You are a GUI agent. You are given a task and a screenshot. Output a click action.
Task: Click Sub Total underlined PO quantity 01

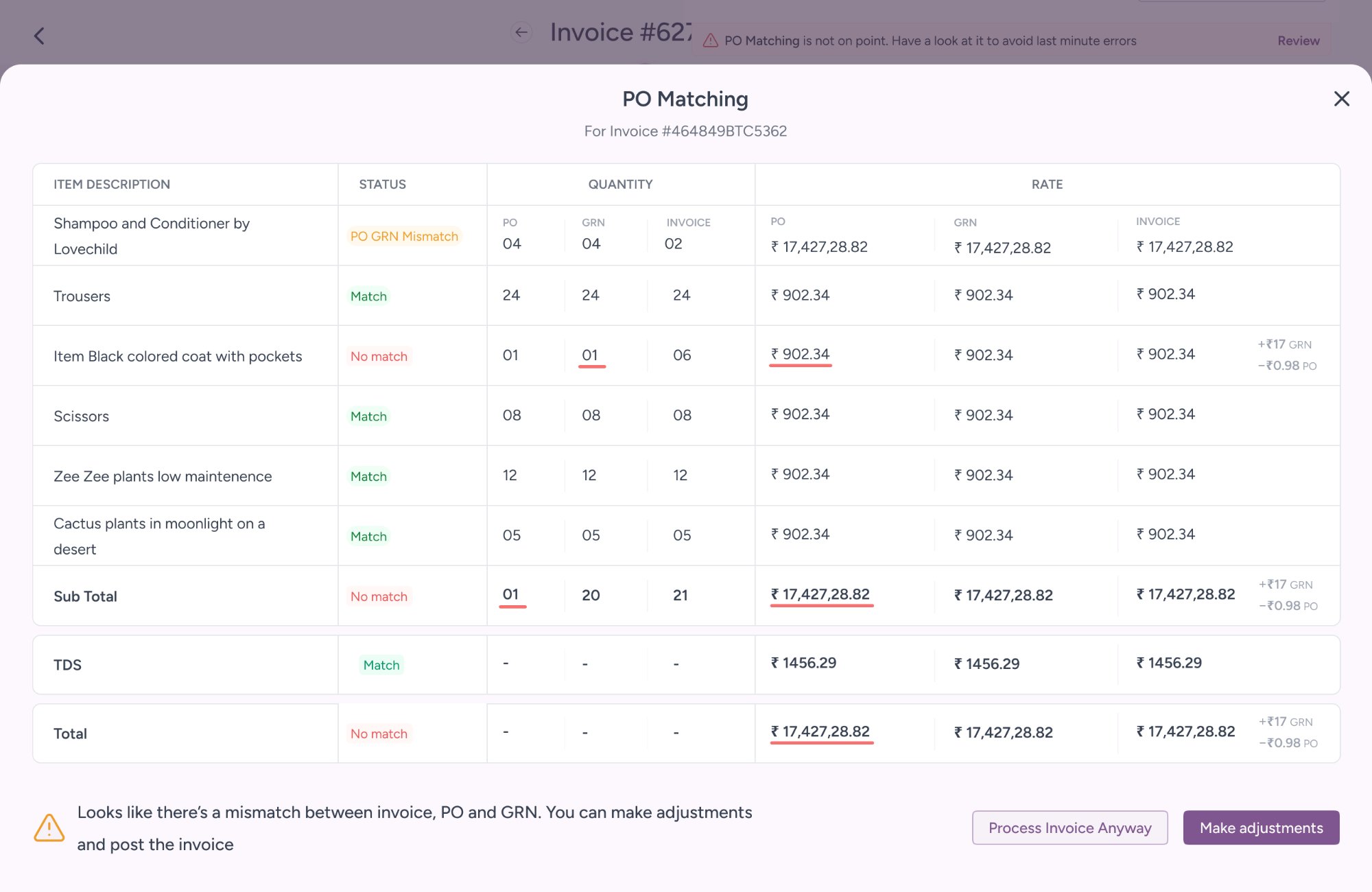click(x=511, y=594)
